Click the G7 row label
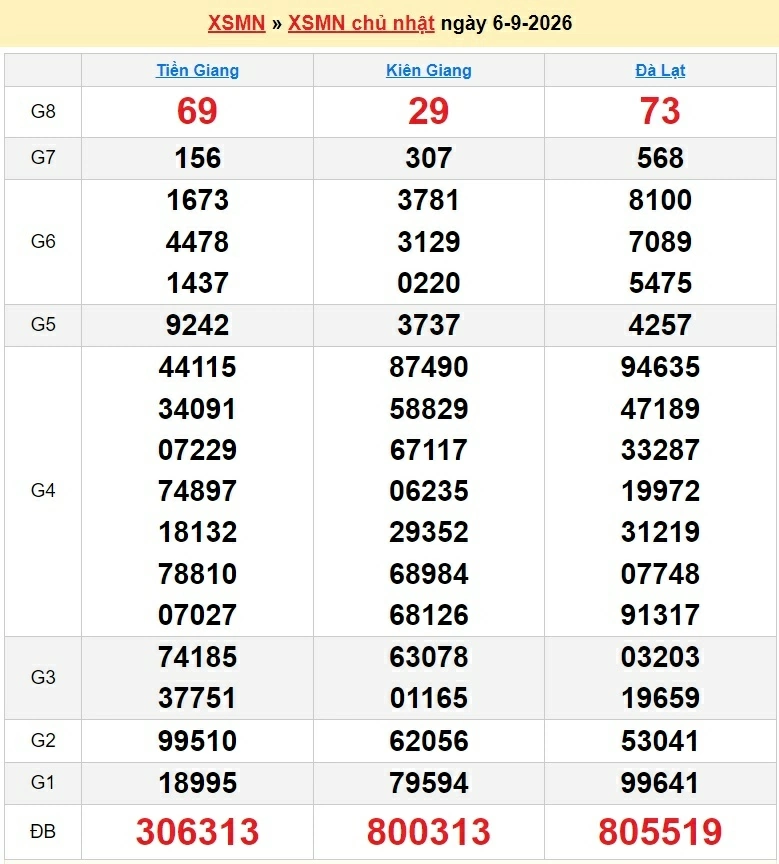779x864 pixels. 43,158
